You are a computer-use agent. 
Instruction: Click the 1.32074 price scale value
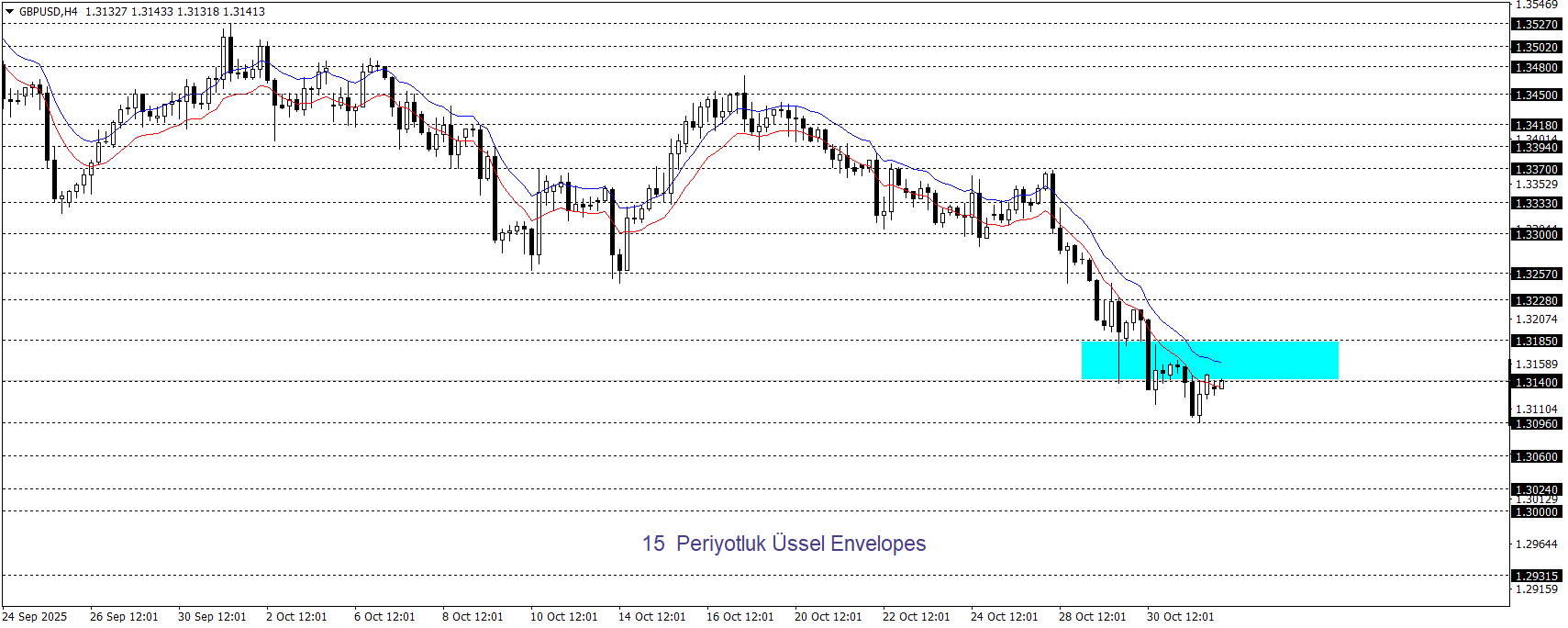click(1536, 320)
